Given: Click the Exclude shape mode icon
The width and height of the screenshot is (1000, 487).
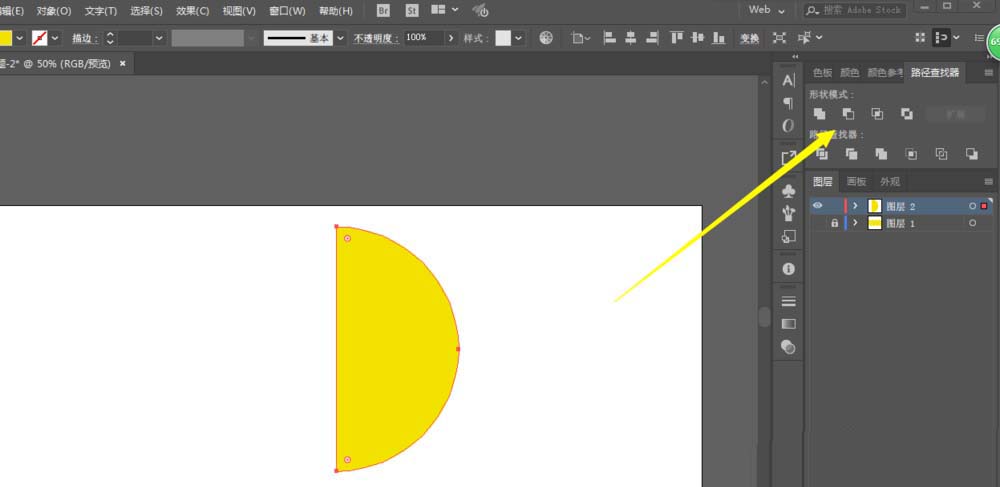Looking at the screenshot, I should coord(907,114).
